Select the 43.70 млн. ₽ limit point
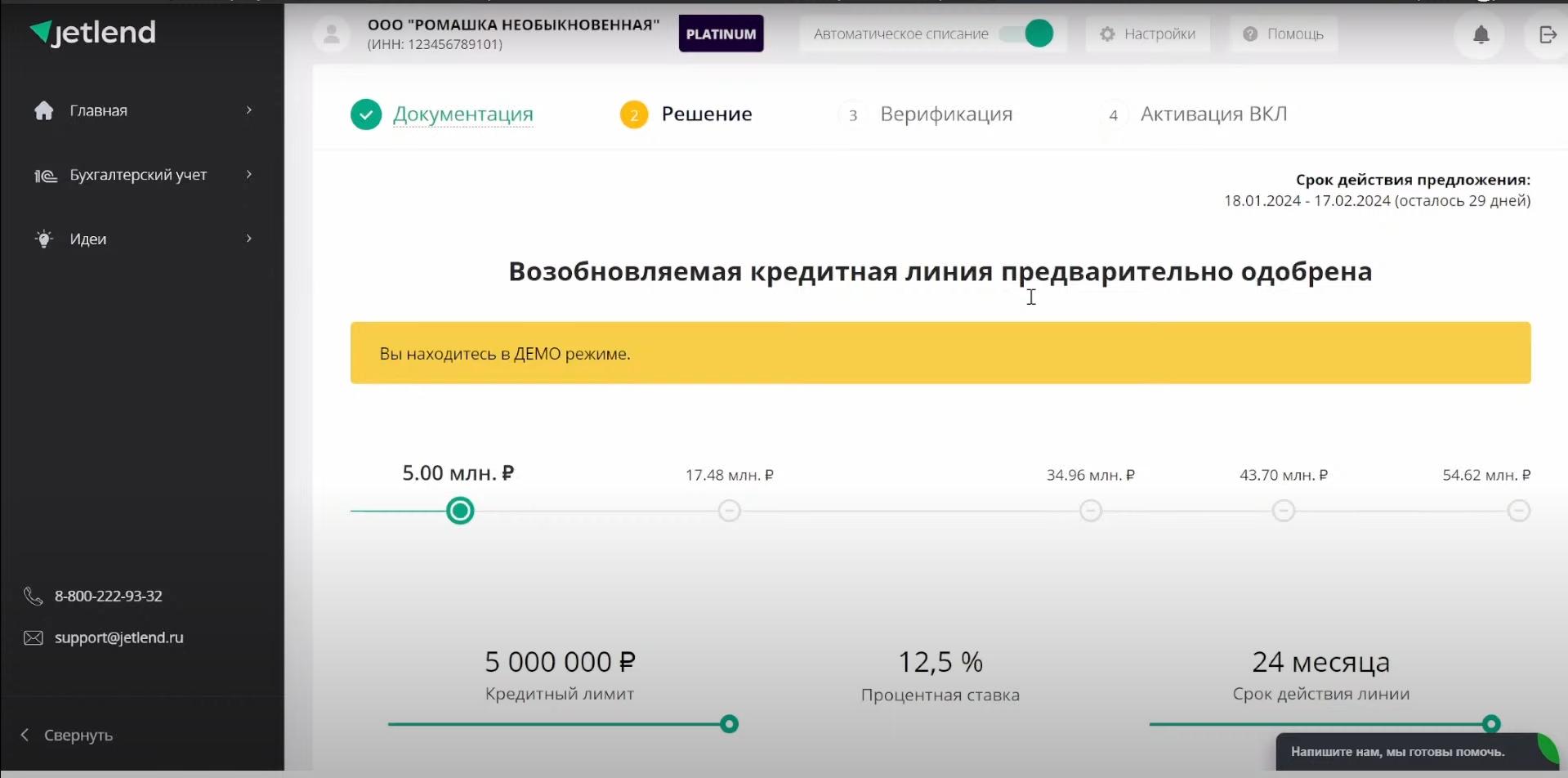This screenshot has width=1568, height=778. coord(1283,511)
